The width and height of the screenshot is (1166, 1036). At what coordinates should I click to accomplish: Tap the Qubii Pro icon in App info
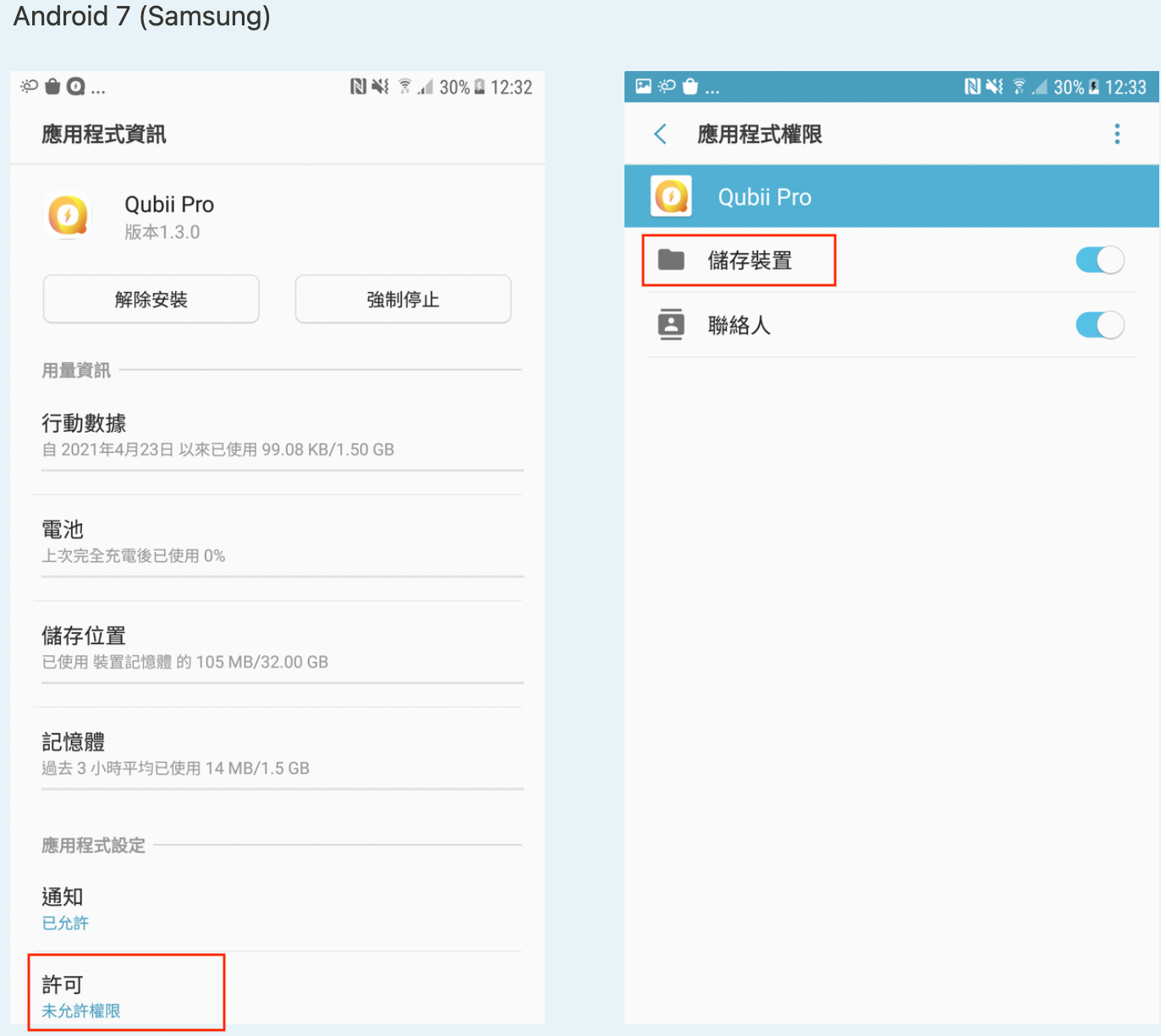click(x=69, y=215)
